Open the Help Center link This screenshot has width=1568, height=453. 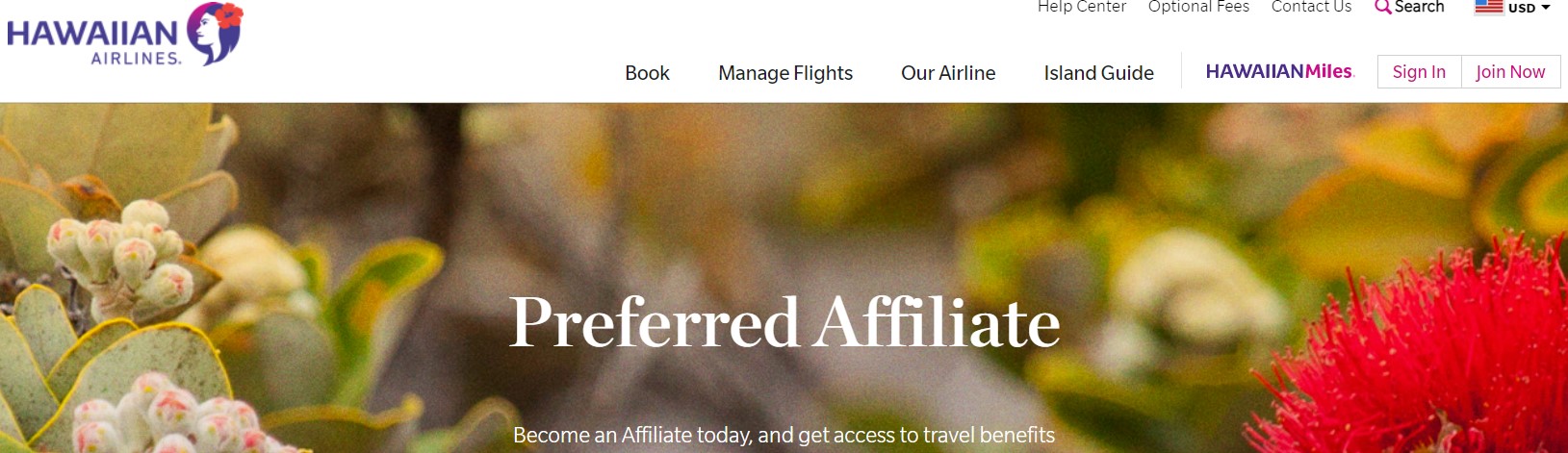pos(1081,7)
